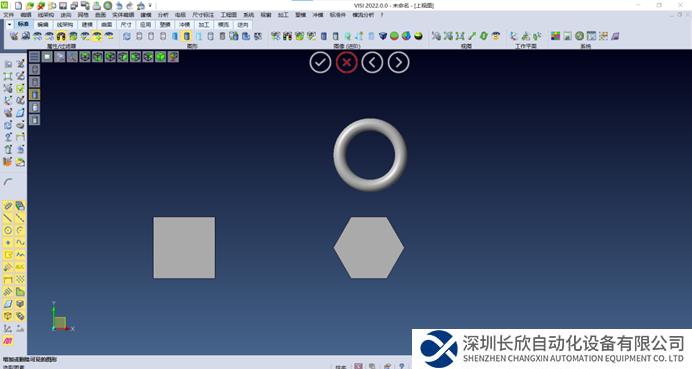Open the viewport hamburger menu
Image resolution: width=692 pixels, height=369 pixels.
pyautogui.click(x=34, y=56)
